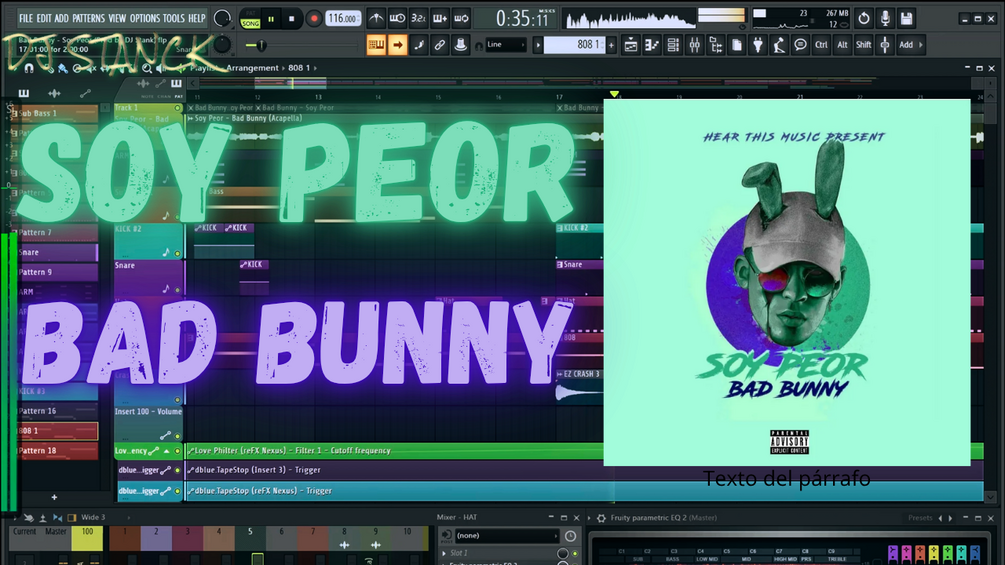Open the project picker pages icon
This screenshot has height=565, width=1005.
coord(737,45)
